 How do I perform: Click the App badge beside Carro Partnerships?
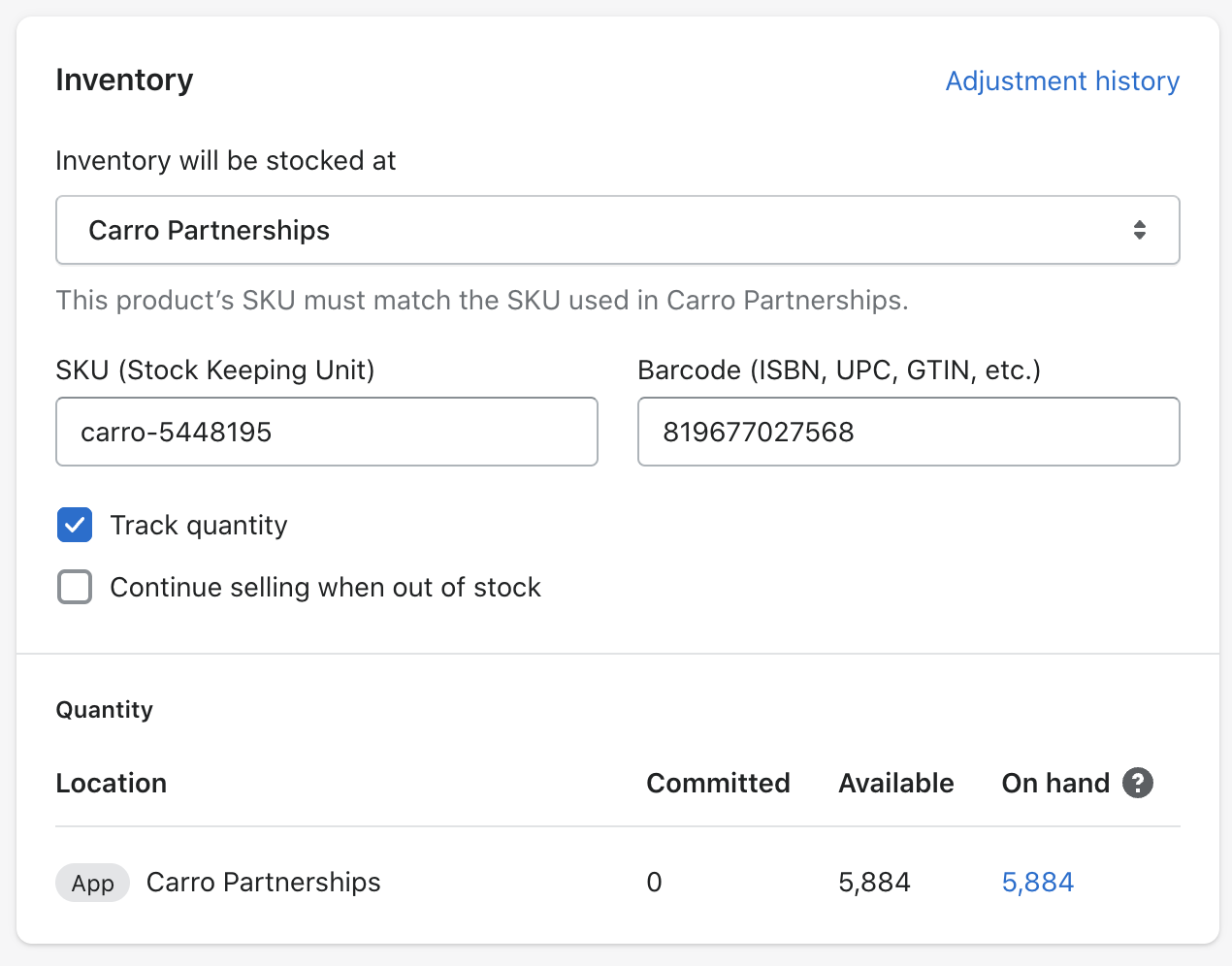click(92, 884)
